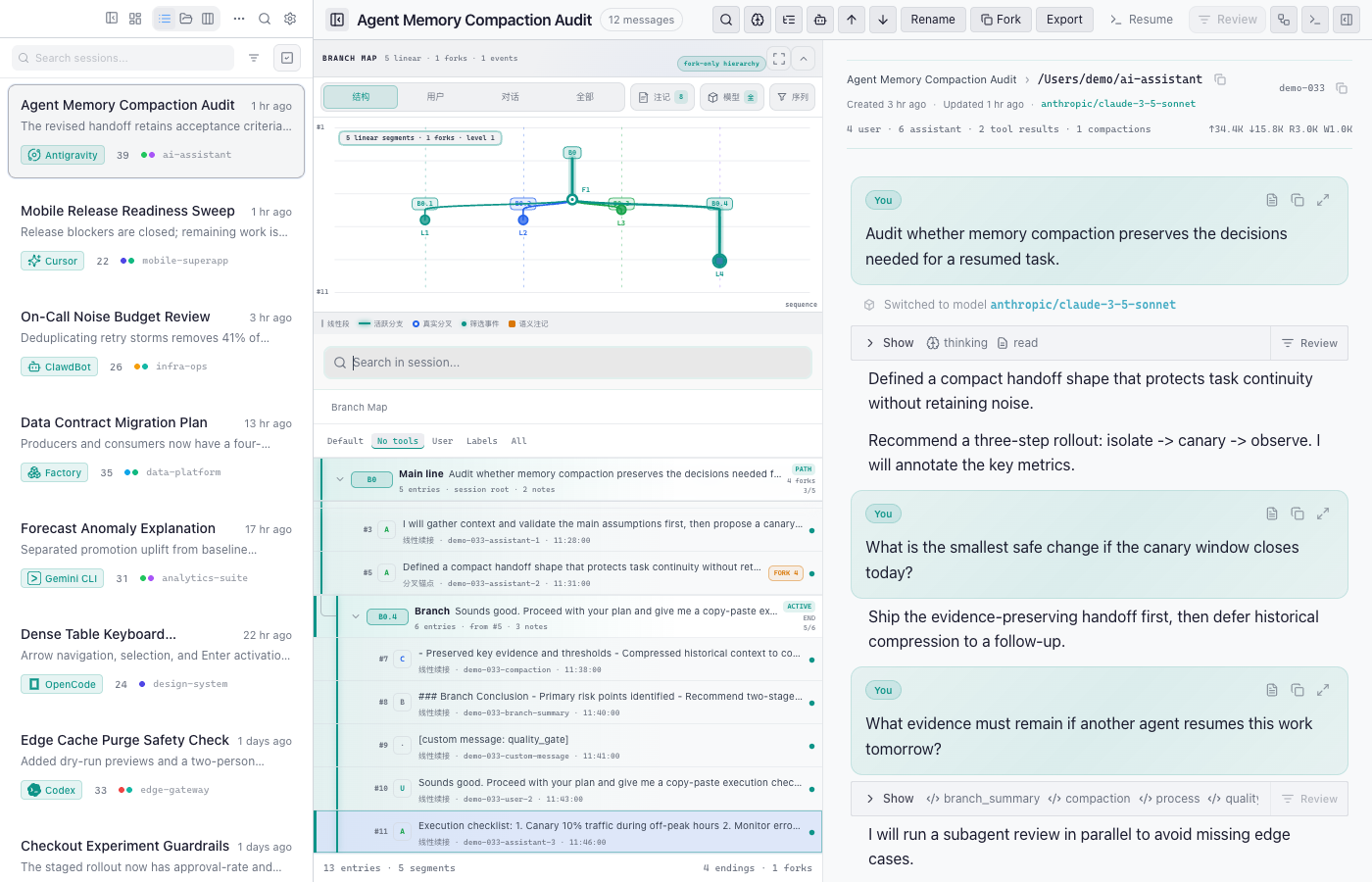Open the 序列 sequence filter
Image resolution: width=1372 pixels, height=882 pixels.
click(792, 97)
